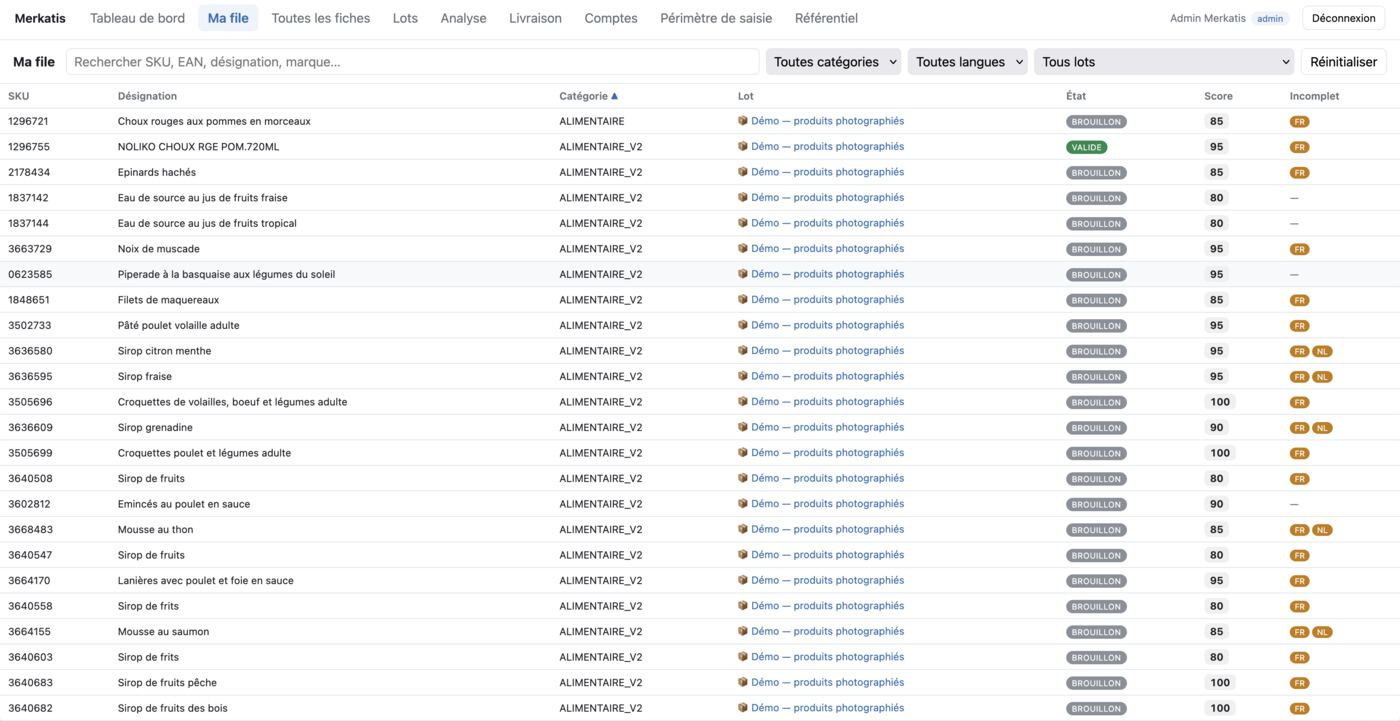Image resolution: width=1400 pixels, height=721 pixels.
Task: Click the Merkatis brand link
Action: click(40, 18)
